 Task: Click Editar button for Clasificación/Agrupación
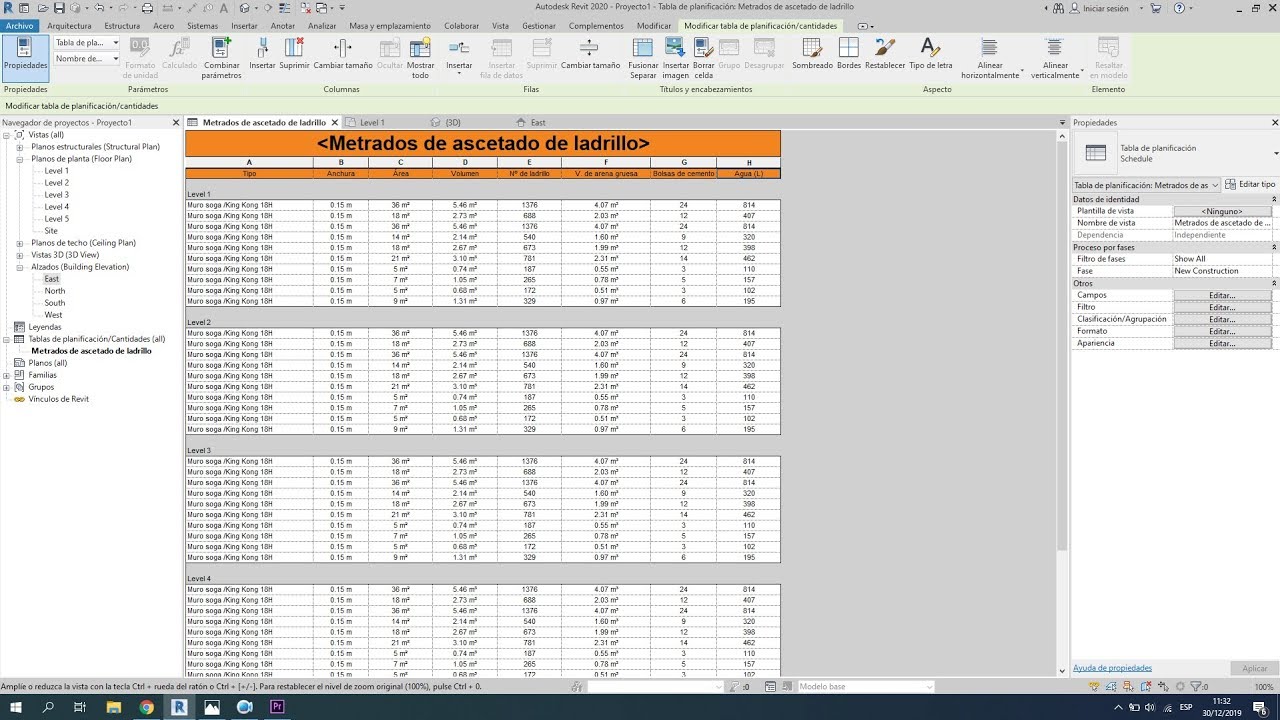click(x=1222, y=319)
